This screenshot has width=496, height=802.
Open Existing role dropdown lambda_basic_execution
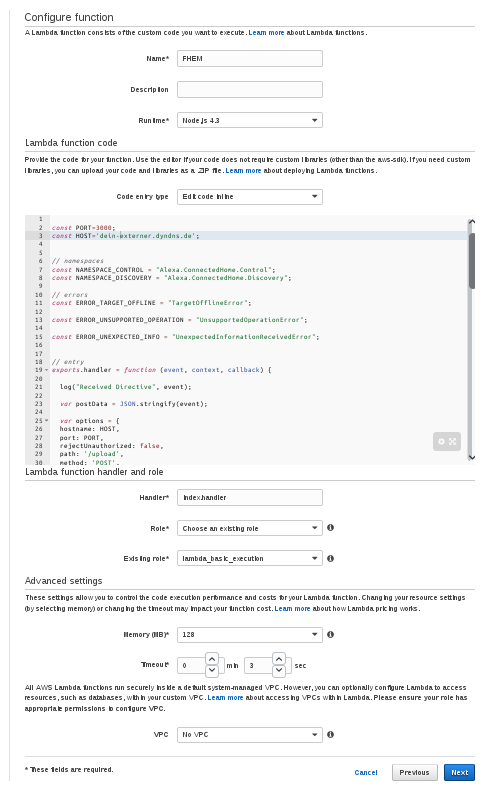250,558
